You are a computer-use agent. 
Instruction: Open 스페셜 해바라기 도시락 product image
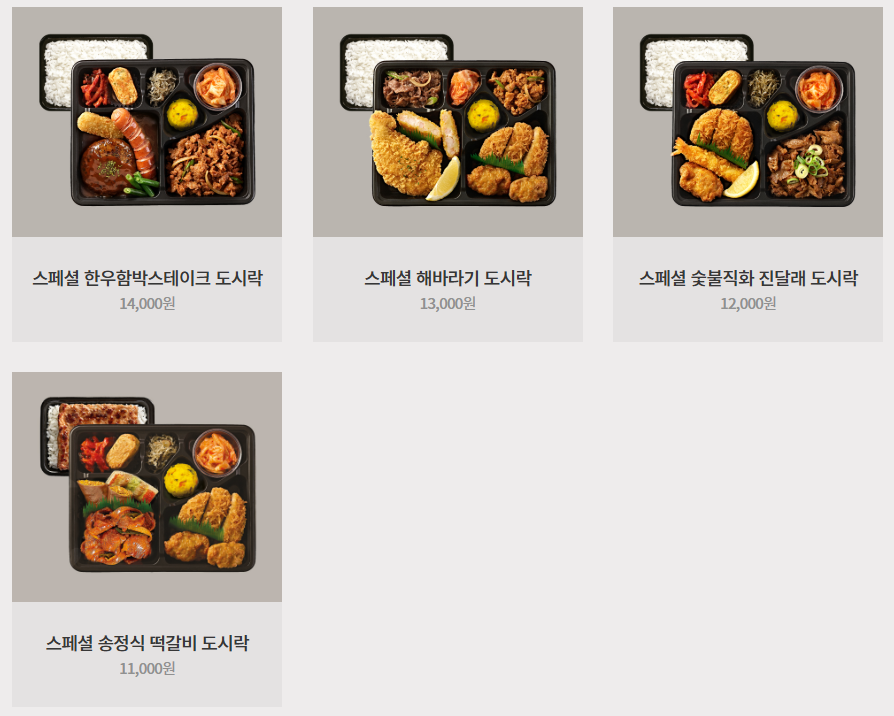[448, 122]
